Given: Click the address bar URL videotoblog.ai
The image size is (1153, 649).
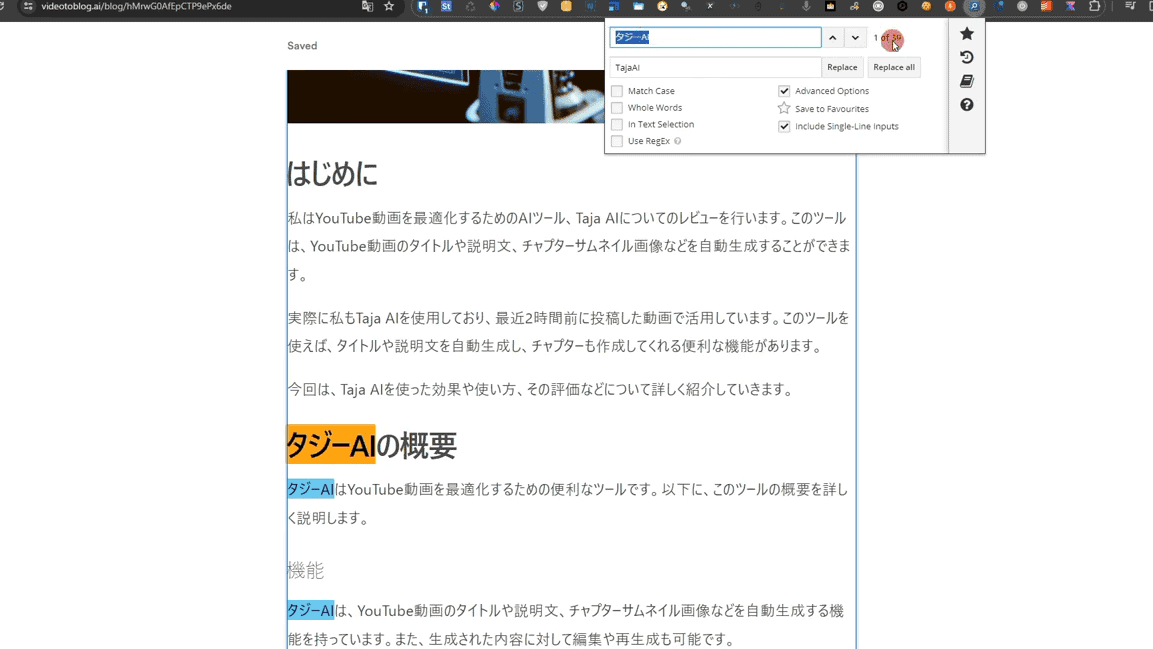Looking at the screenshot, I should [x=136, y=6].
